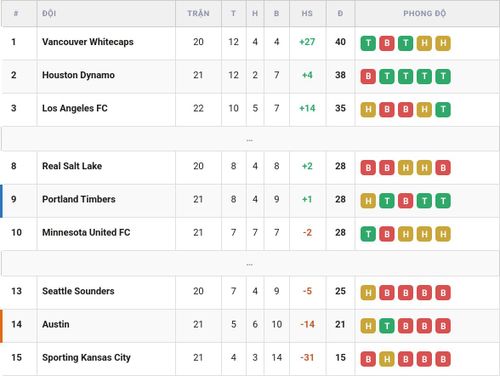The image size is (500, 376).
Task: Sort table by TRẬN column header
Action: tap(198, 13)
